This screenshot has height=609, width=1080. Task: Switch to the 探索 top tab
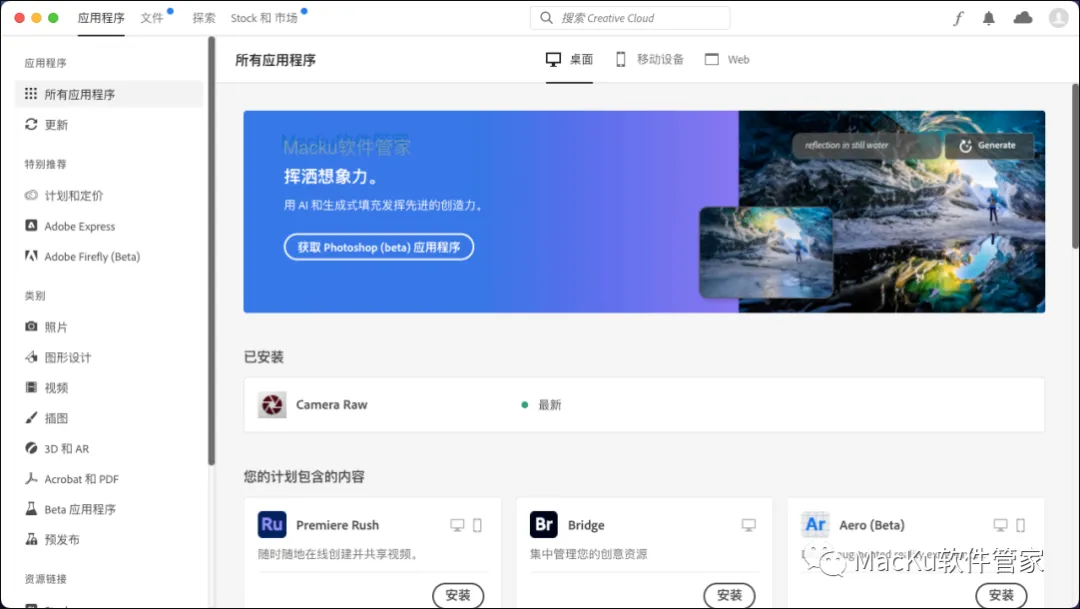[x=203, y=18]
